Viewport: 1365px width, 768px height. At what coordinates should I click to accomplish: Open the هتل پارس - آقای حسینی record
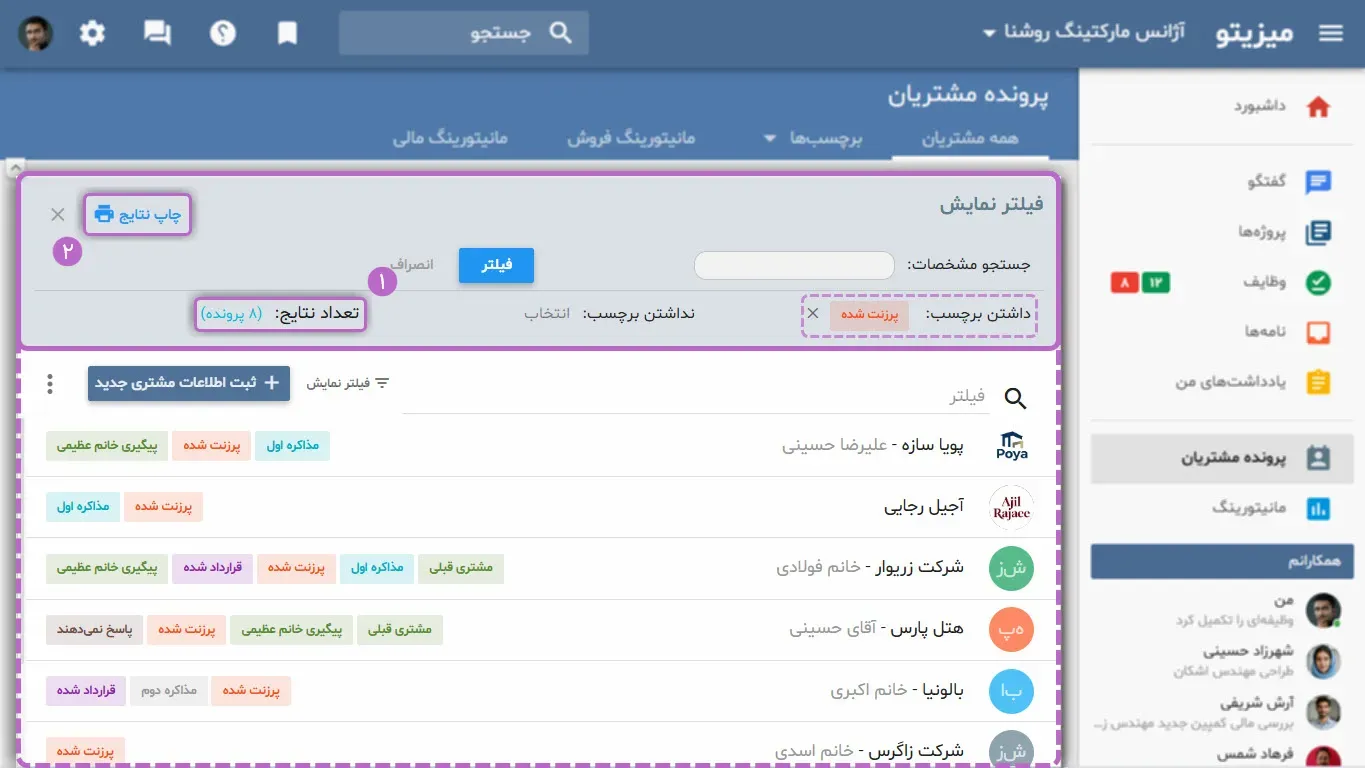click(877, 629)
